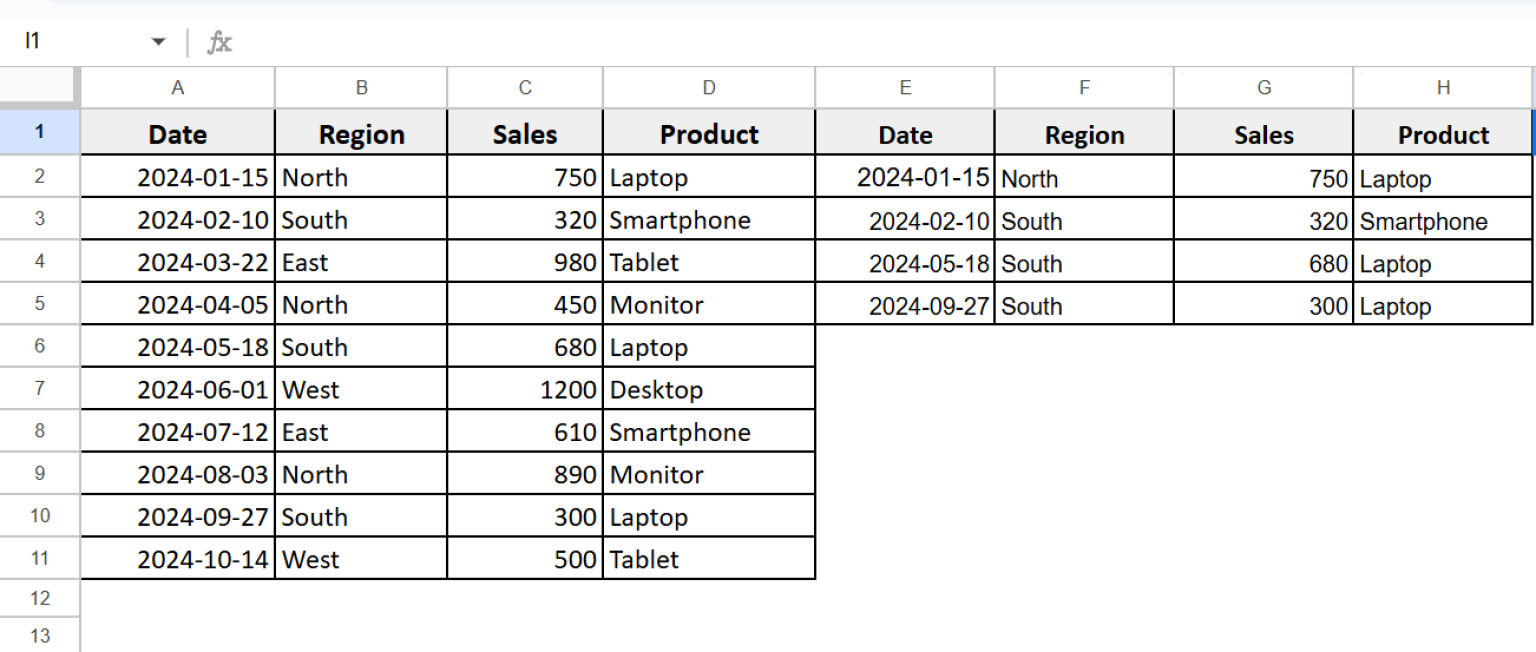This screenshot has height=652, width=1536.
Task: Click the fx formula icon
Action: click(220, 42)
